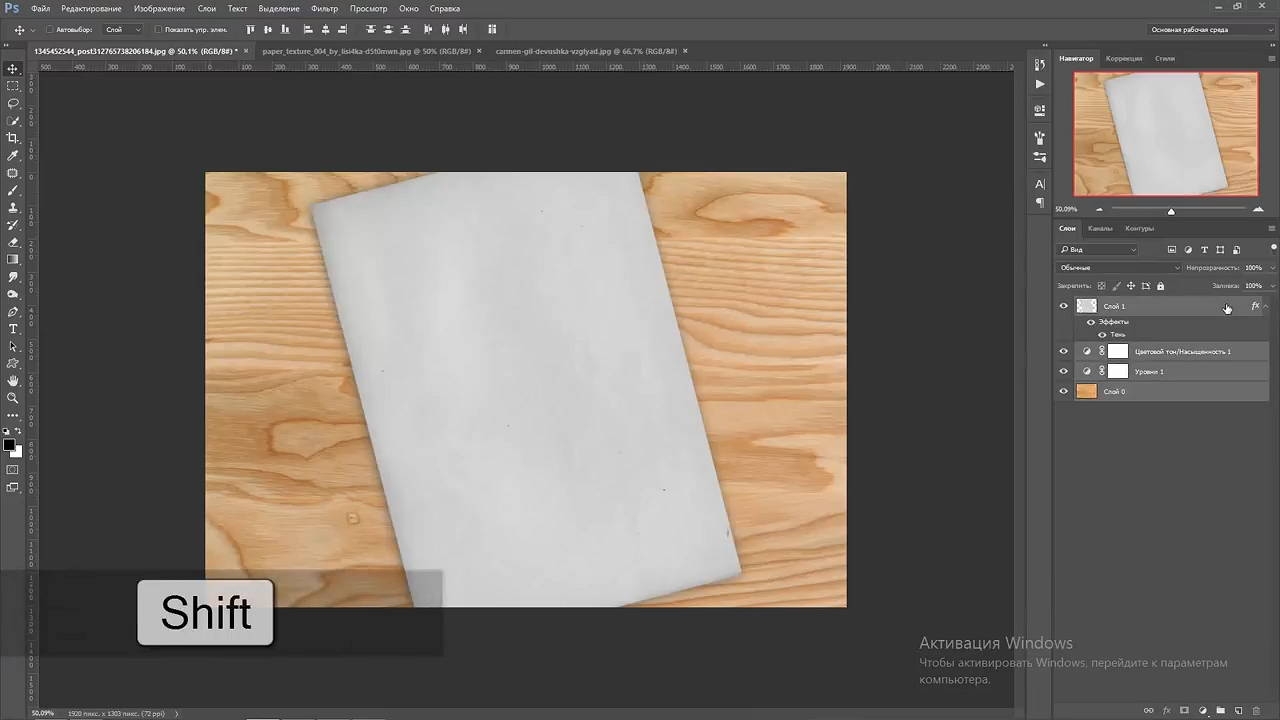Filter layers by type (T) icon
Screen dimensions: 1280x720
[1204, 250]
